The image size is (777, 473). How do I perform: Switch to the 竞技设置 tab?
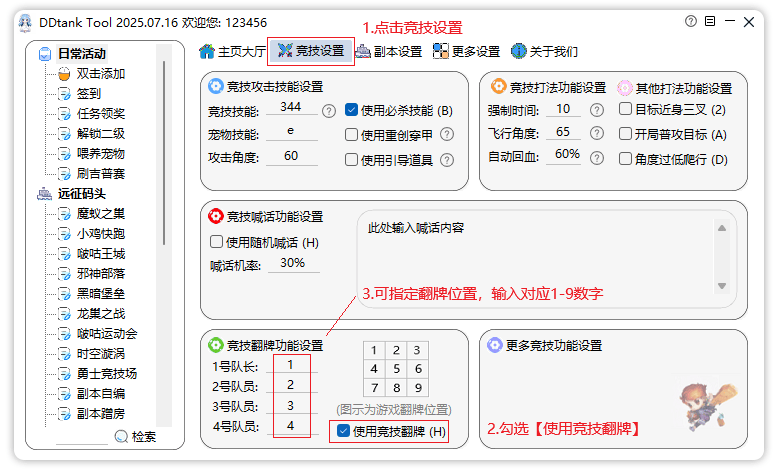[311, 51]
